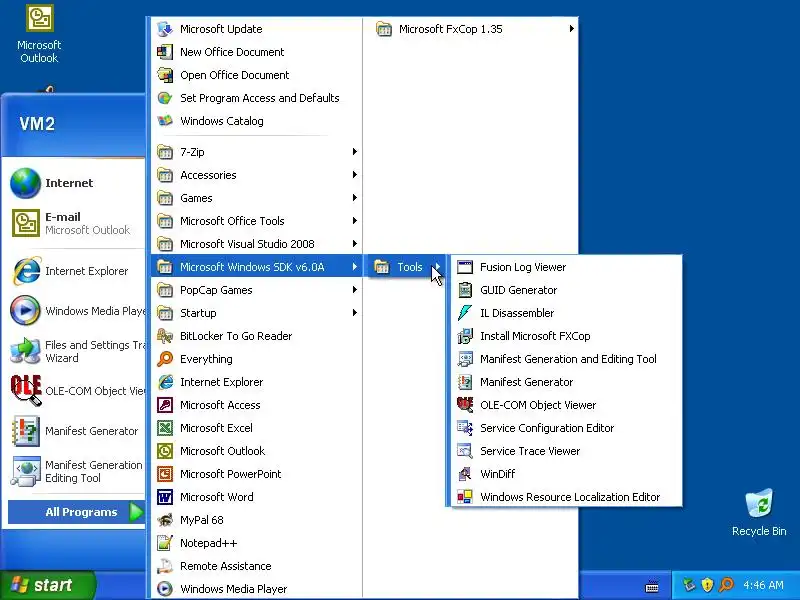Select New Office Document
The width and height of the screenshot is (800, 600).
(x=257, y=52)
